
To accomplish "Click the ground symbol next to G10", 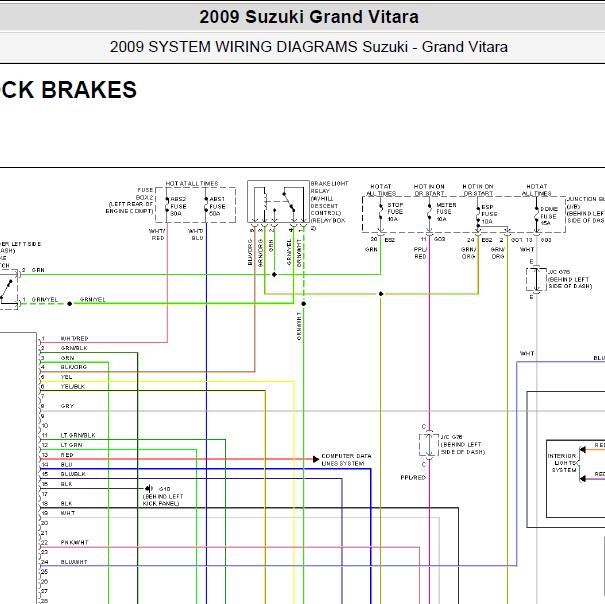I will coord(149,489).
